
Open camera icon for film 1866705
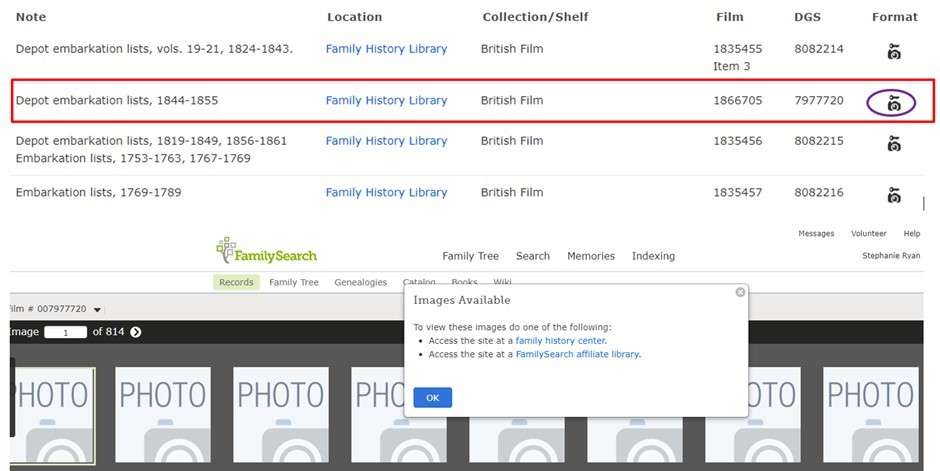894,103
